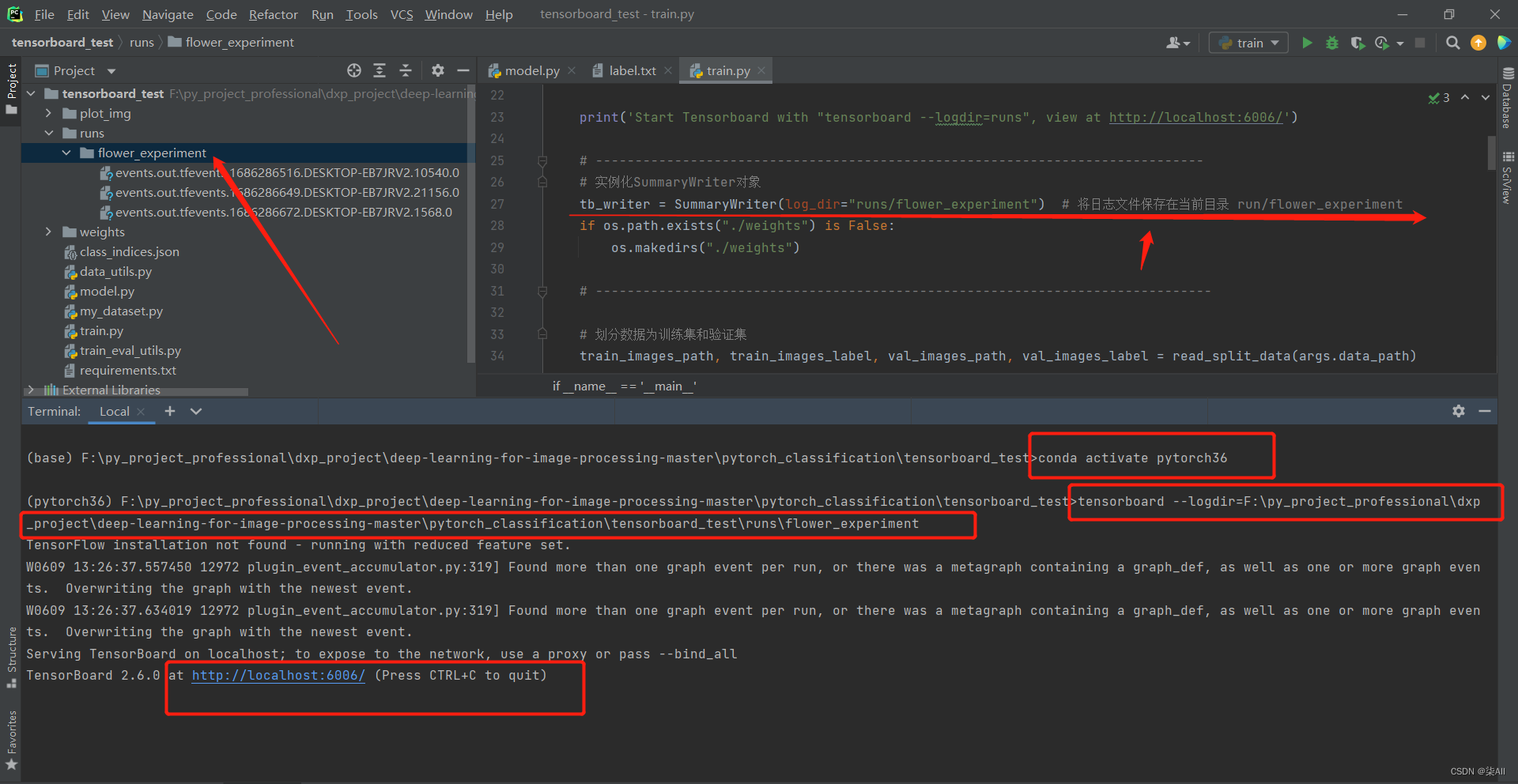Click the inspection checkmark showing 3 typos
This screenshot has width=1518, height=784.
coord(1439,98)
